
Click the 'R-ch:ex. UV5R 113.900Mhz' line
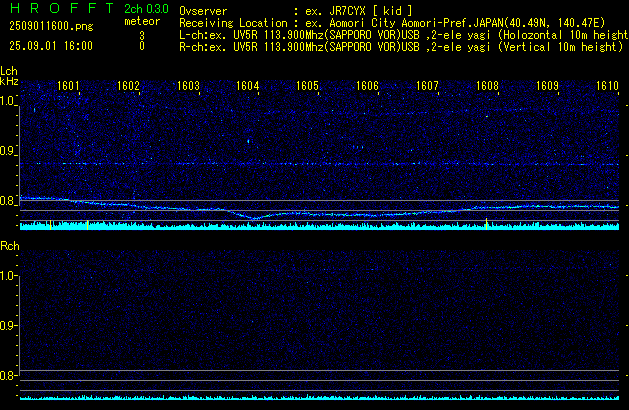[401, 47]
